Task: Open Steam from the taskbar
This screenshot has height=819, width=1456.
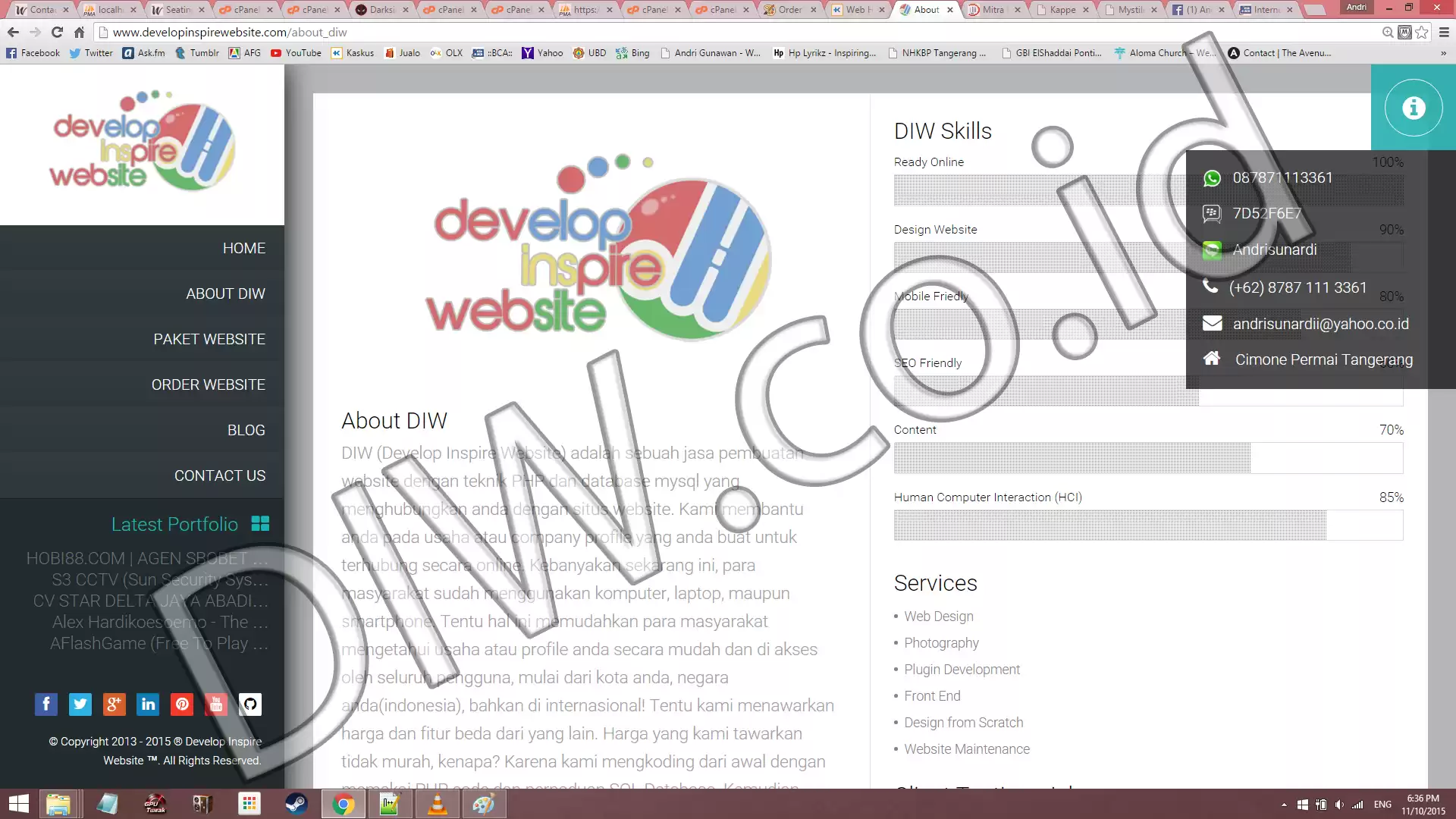Action: pos(297,804)
